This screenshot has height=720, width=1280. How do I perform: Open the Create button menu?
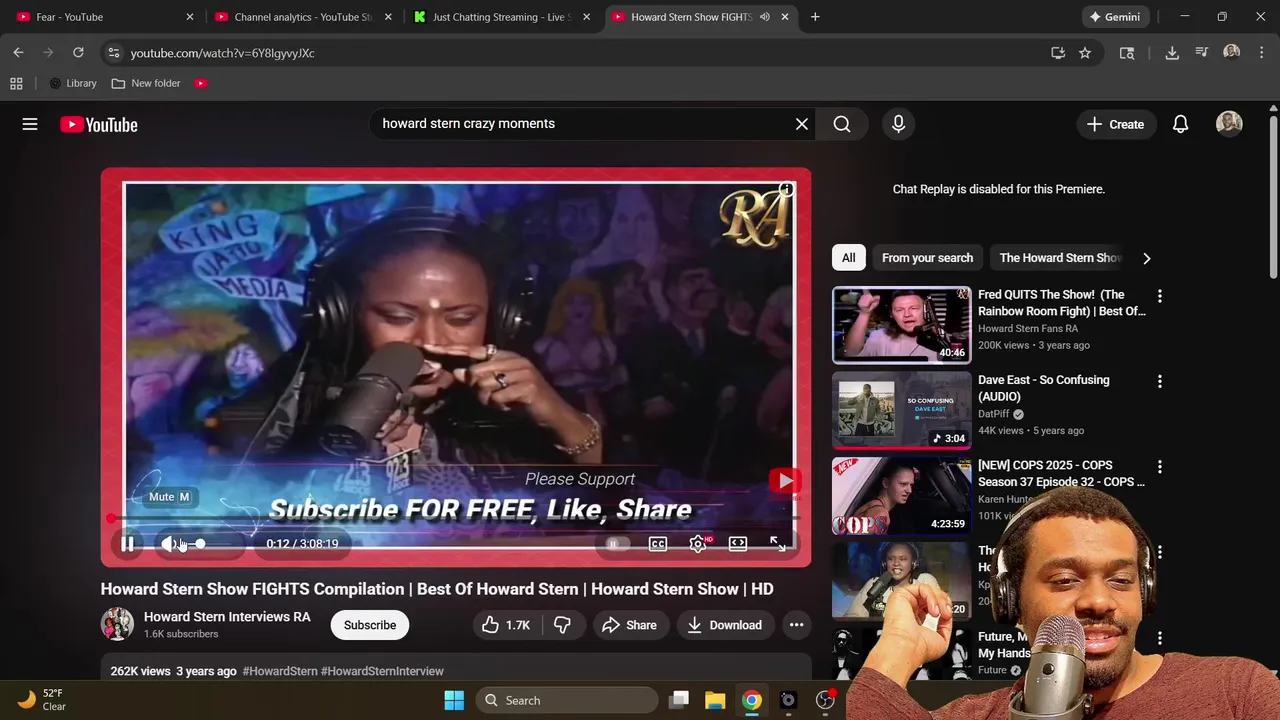pos(1116,124)
